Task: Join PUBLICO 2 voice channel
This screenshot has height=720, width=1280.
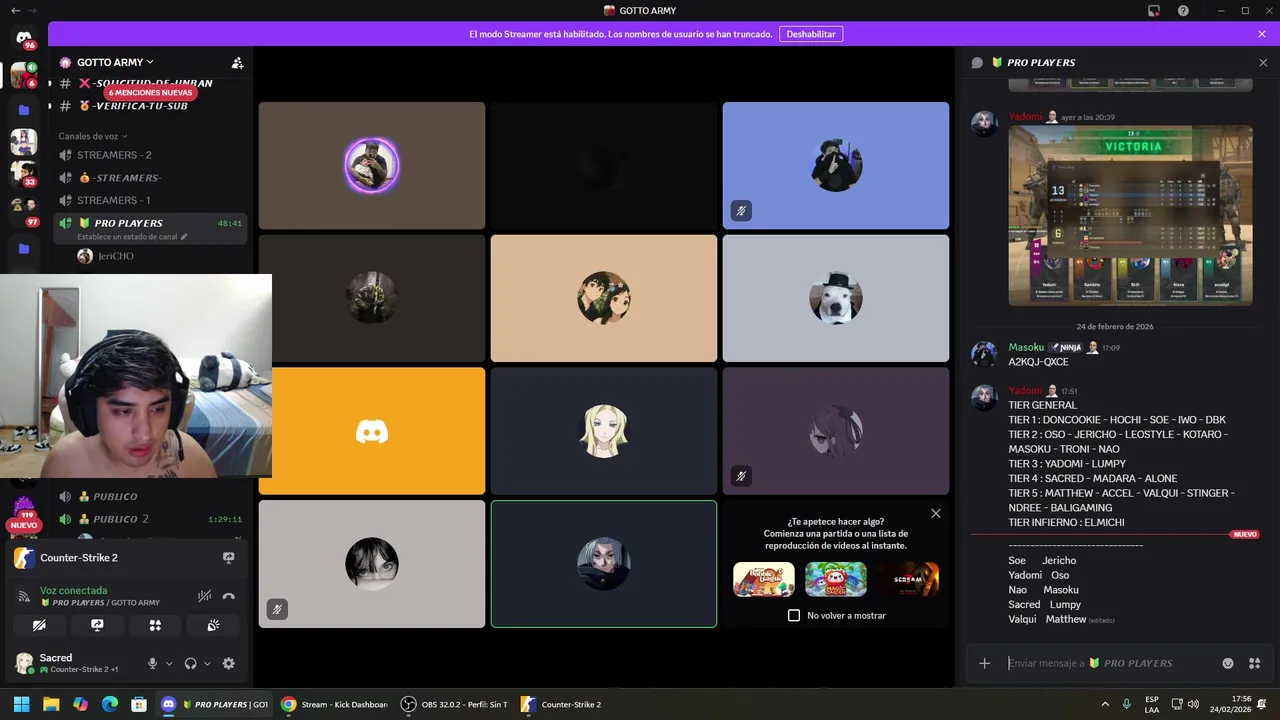Action: click(x=150, y=519)
